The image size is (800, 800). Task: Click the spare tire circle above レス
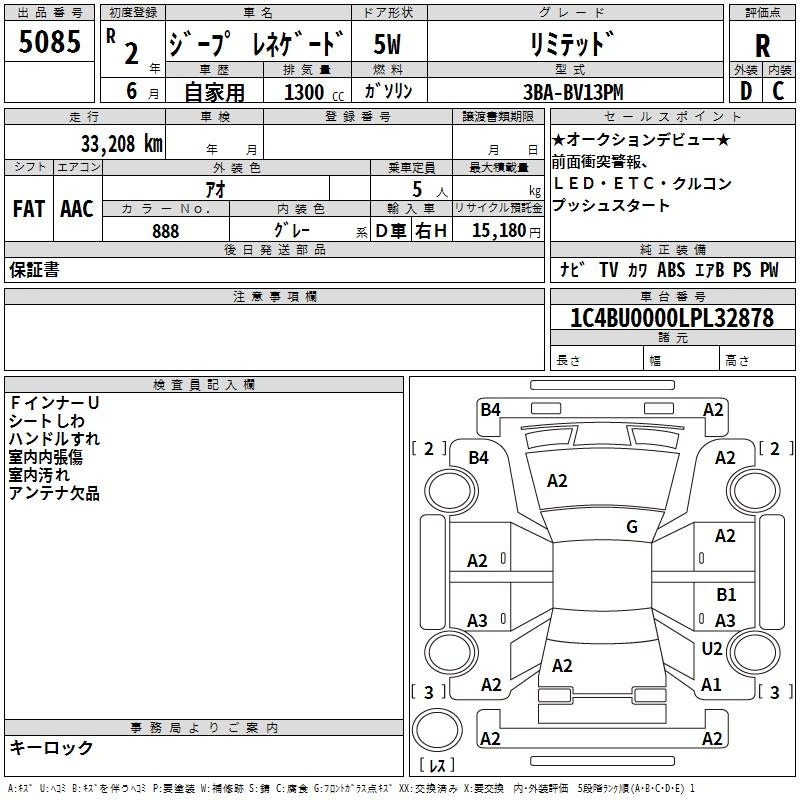437,730
